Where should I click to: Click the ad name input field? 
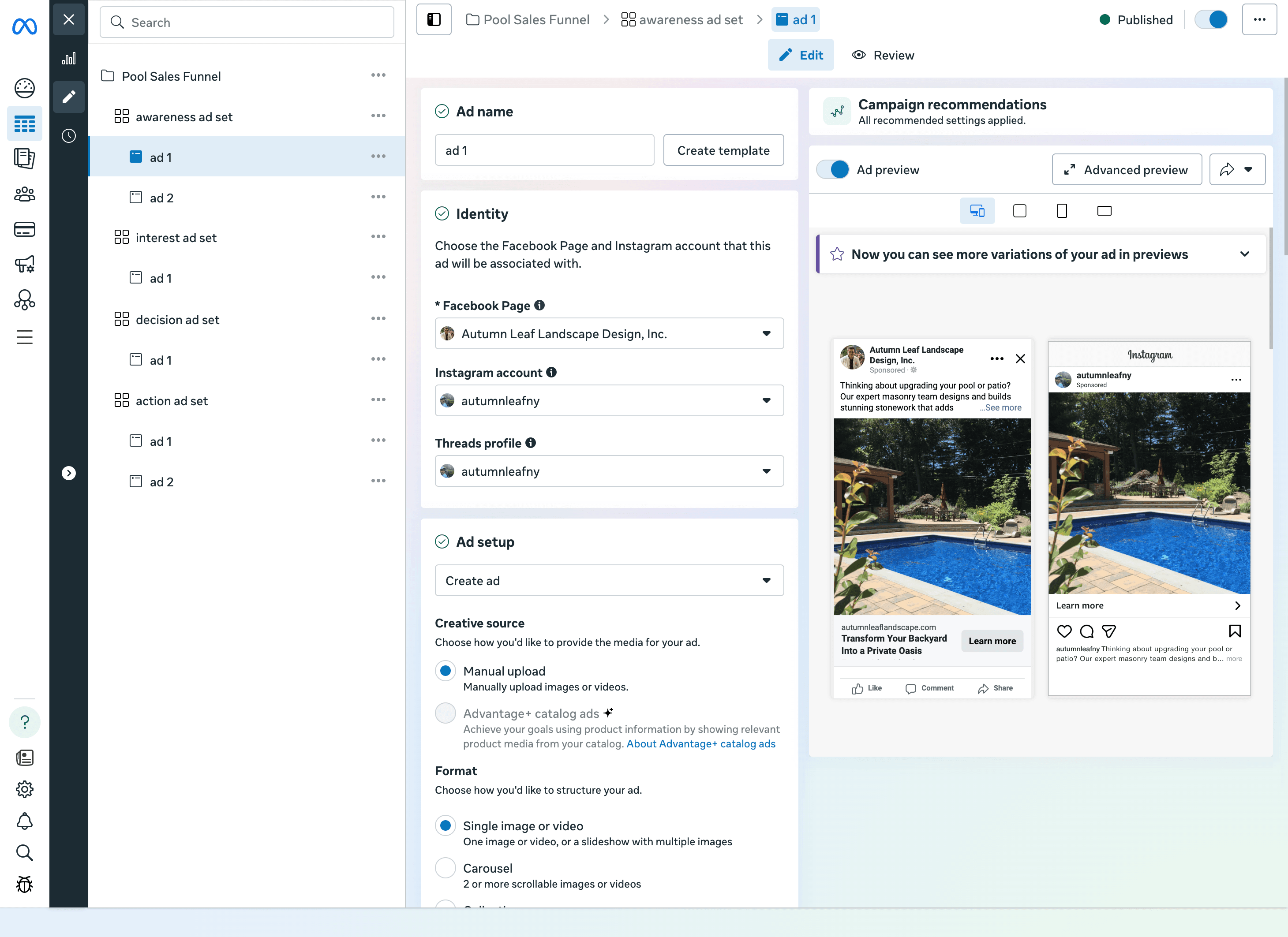click(x=544, y=150)
